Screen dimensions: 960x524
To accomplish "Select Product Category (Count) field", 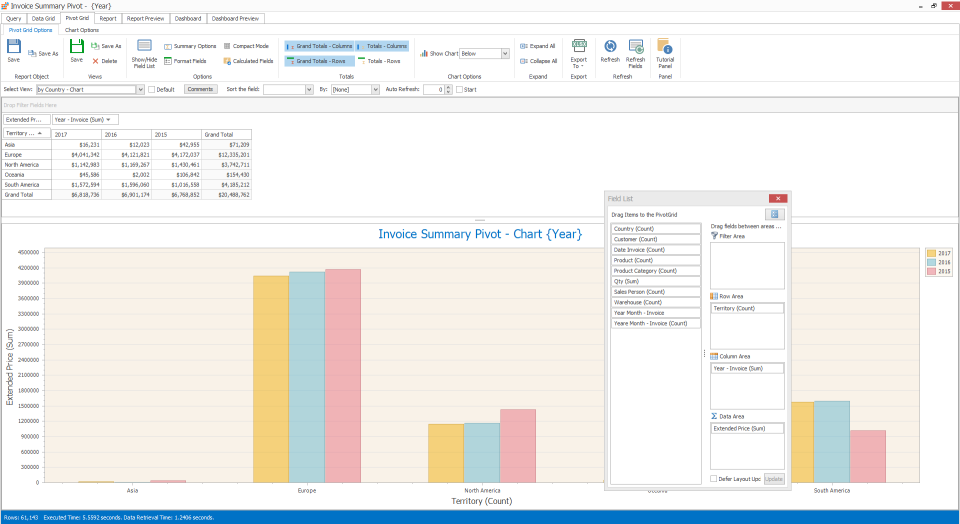I will (656, 271).
